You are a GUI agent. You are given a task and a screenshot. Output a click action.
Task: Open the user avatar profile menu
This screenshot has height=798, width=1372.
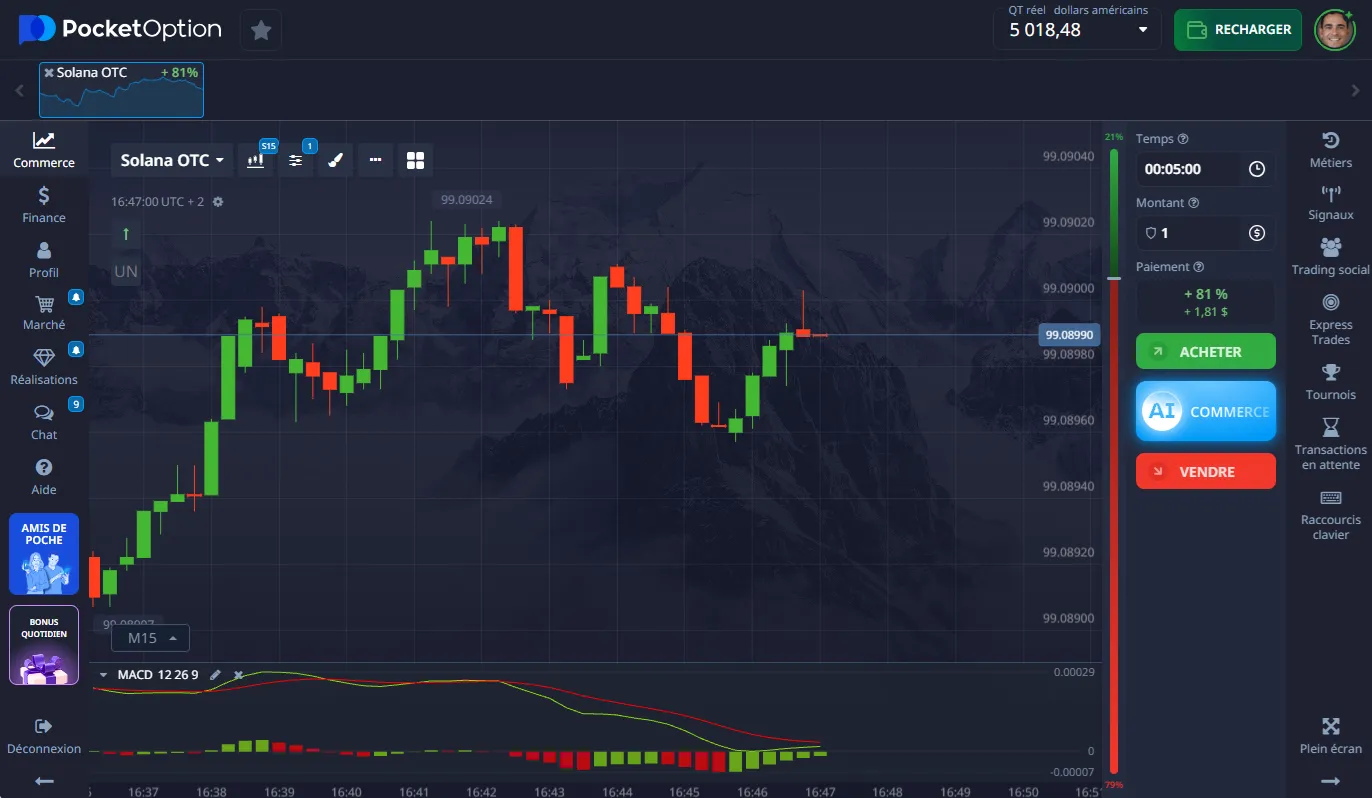tap(1334, 30)
